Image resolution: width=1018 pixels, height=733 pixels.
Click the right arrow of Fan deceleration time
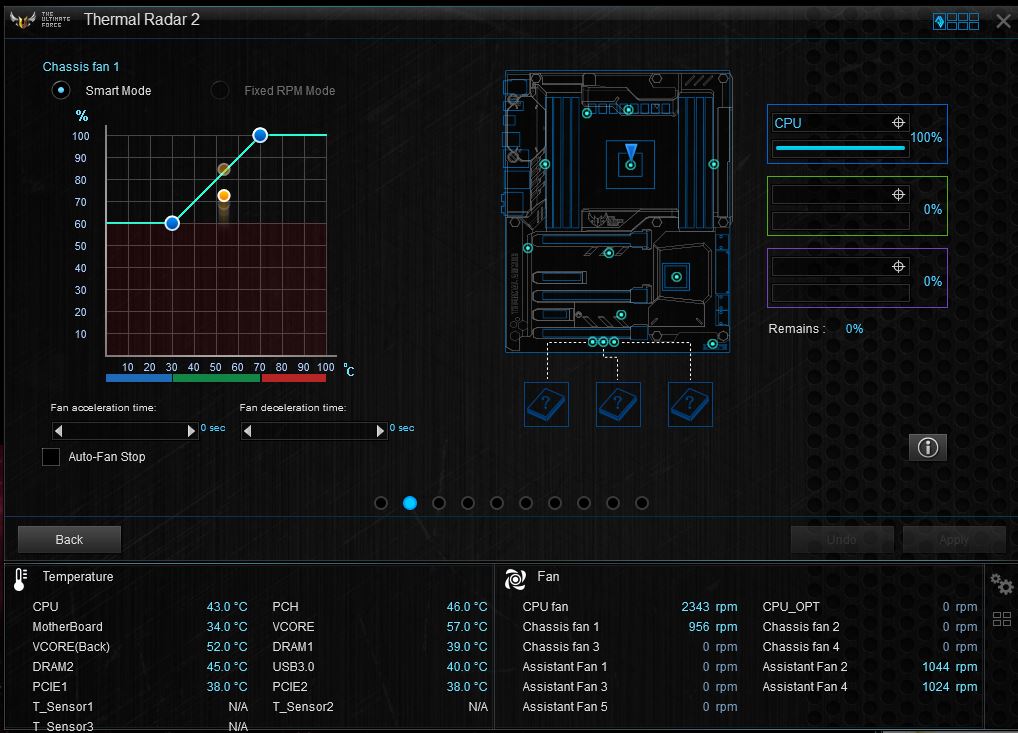point(380,430)
